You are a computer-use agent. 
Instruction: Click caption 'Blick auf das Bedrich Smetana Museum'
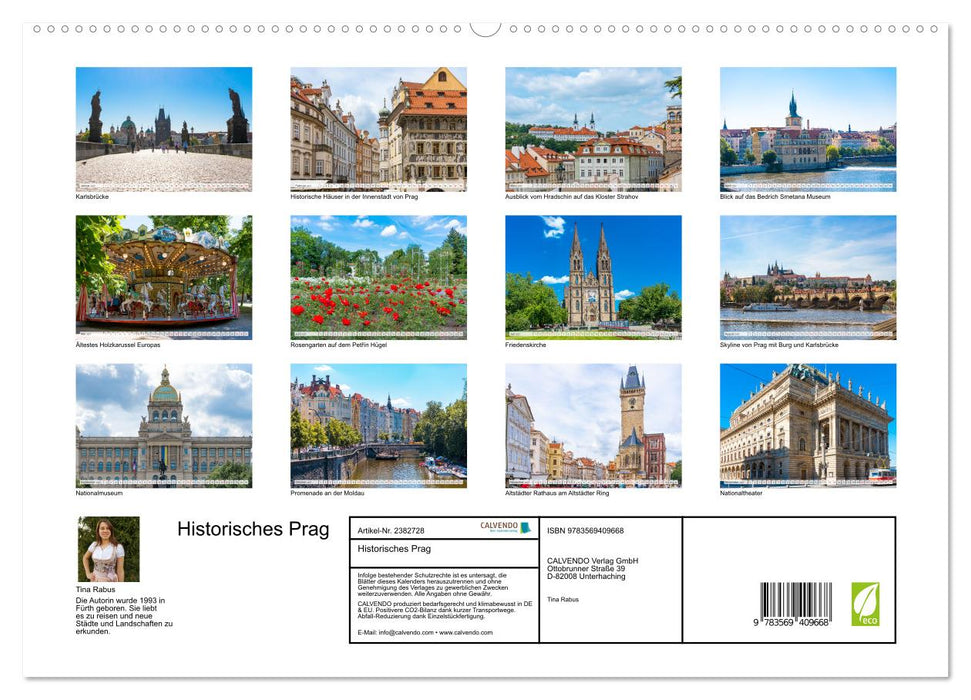coord(775,196)
